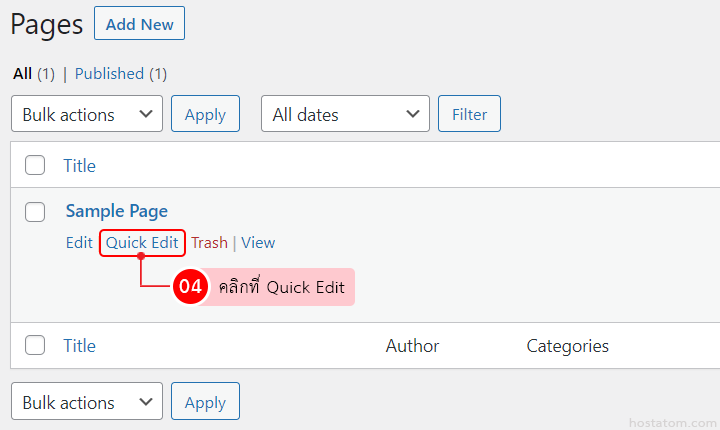Move Sample Page to Trash

209,243
